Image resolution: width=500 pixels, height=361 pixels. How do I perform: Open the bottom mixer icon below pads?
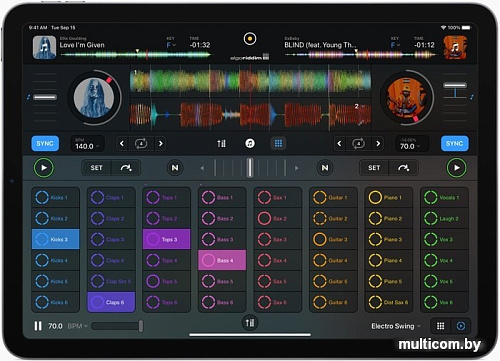(250, 323)
